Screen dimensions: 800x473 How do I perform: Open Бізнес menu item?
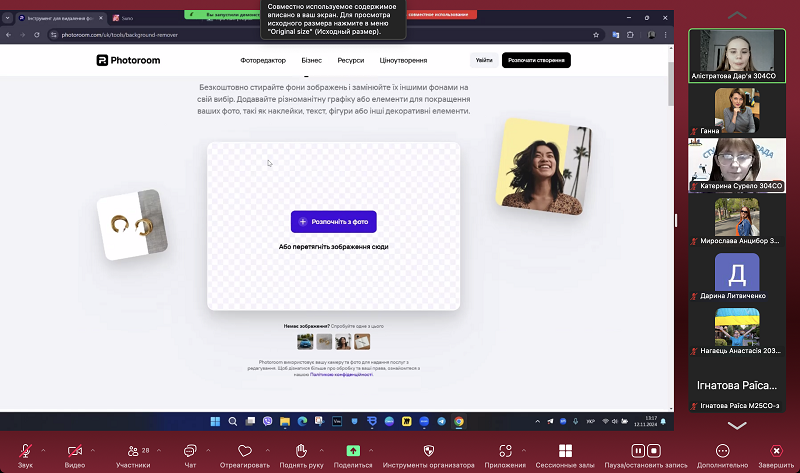point(311,60)
